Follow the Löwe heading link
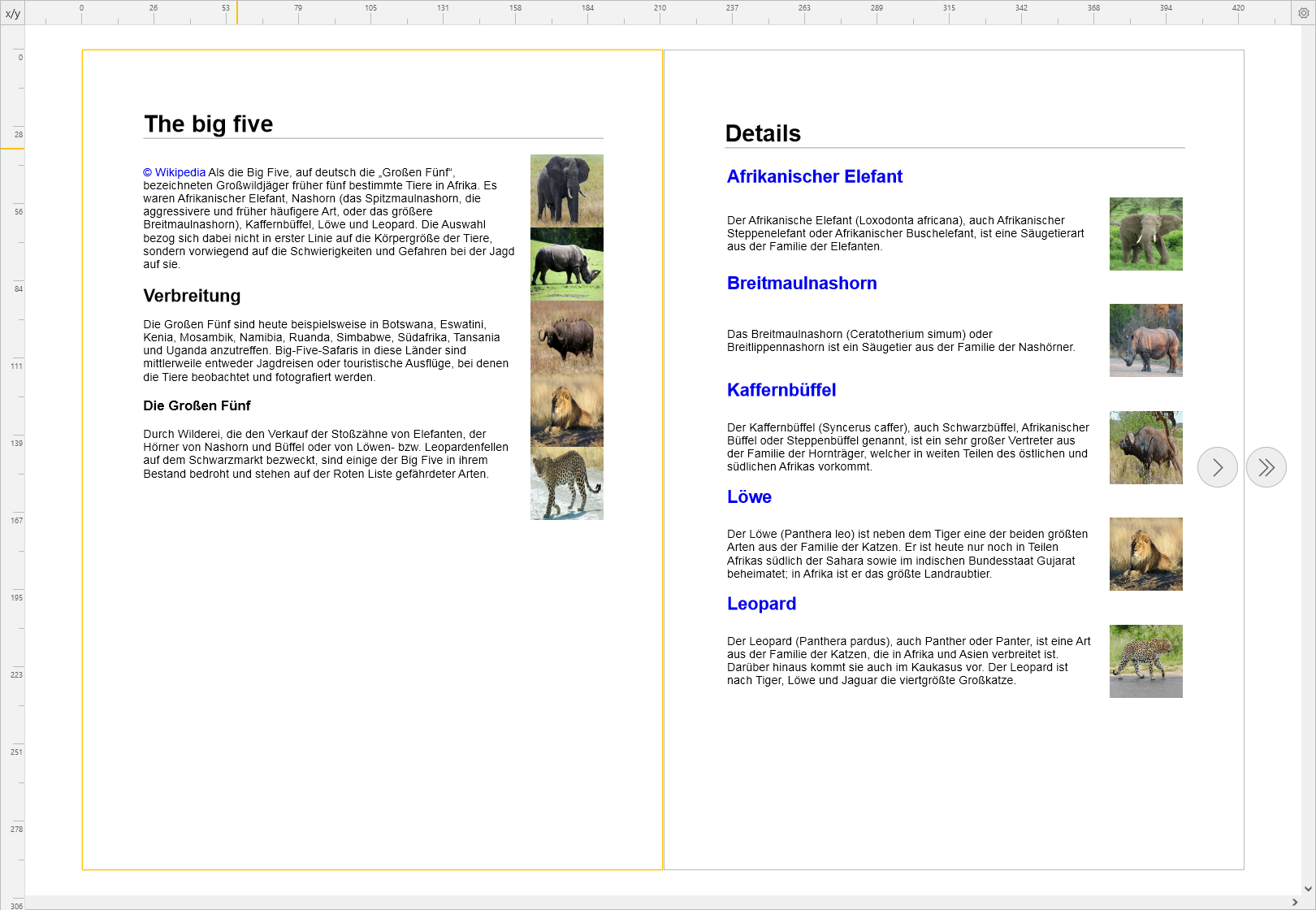 click(749, 496)
